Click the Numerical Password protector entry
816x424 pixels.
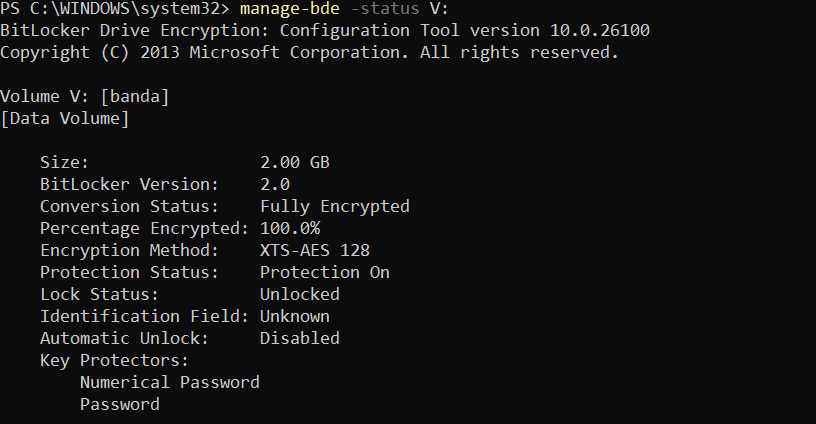coord(169,383)
